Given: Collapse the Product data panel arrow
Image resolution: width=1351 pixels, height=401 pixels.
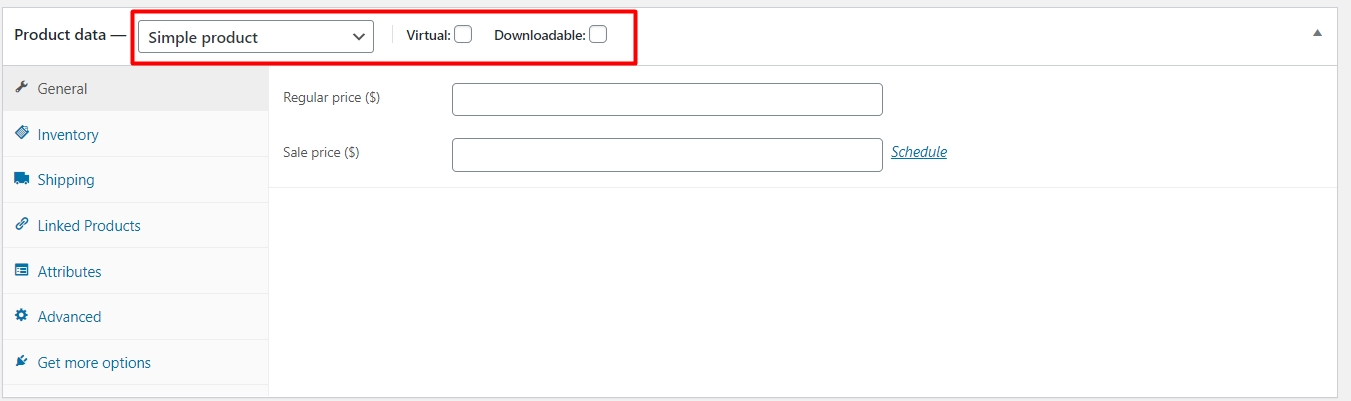Looking at the screenshot, I should tap(1317, 33).
